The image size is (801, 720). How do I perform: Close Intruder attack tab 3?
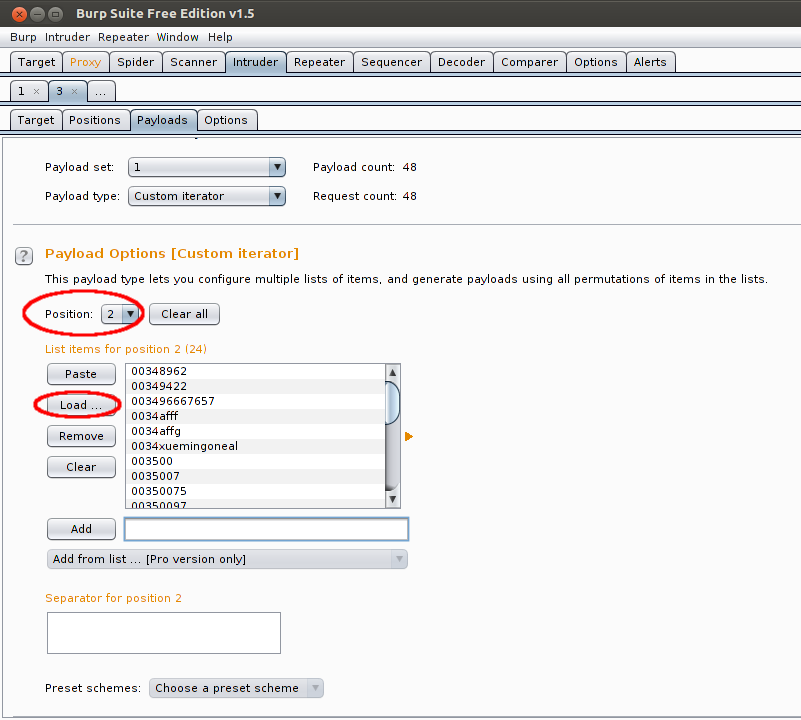[x=75, y=91]
